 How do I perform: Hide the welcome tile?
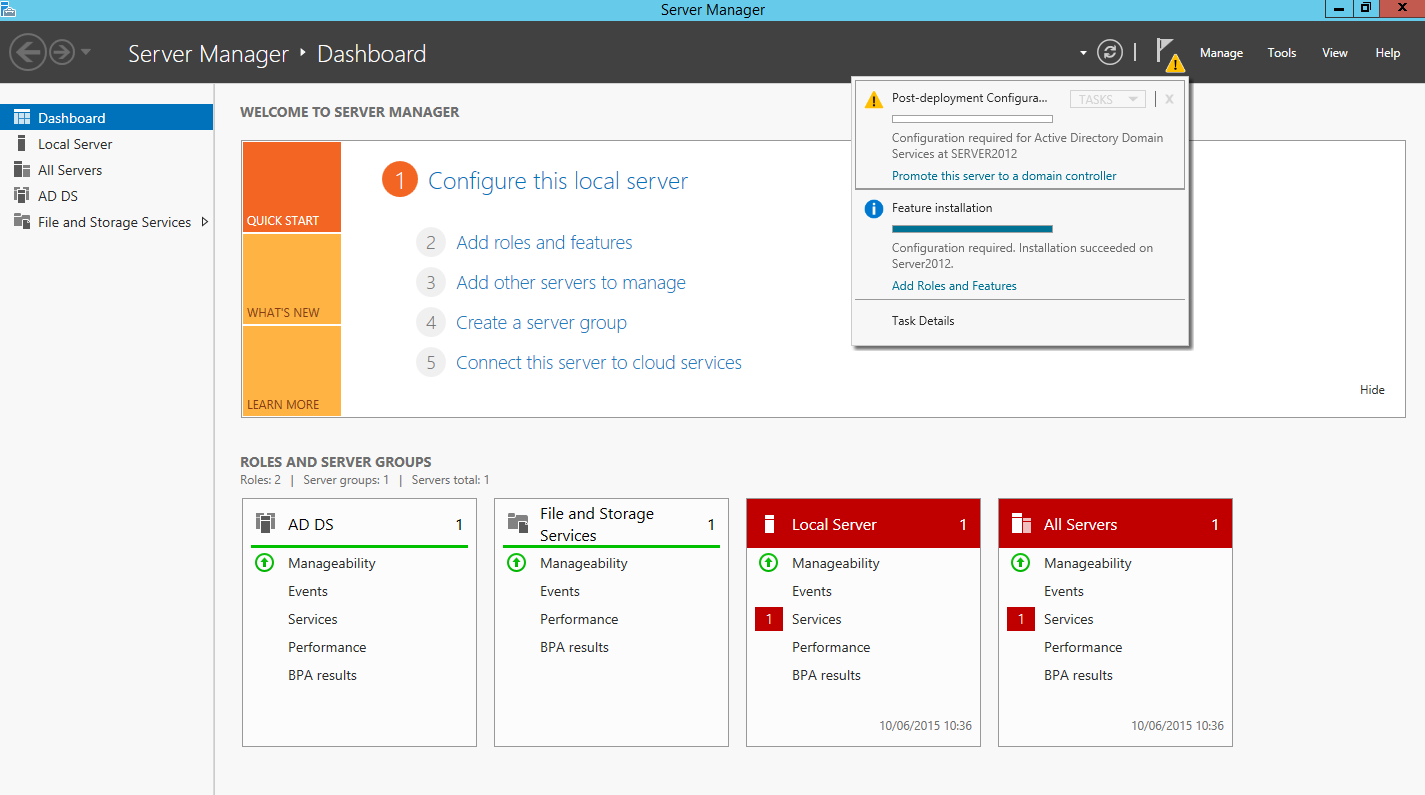click(x=1372, y=390)
